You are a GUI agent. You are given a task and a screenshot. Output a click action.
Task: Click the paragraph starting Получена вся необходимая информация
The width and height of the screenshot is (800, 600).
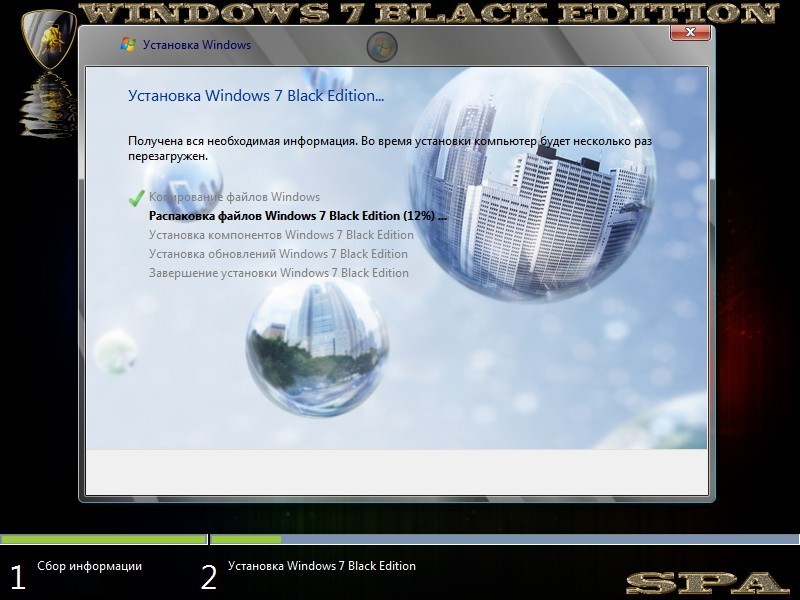click(390, 148)
